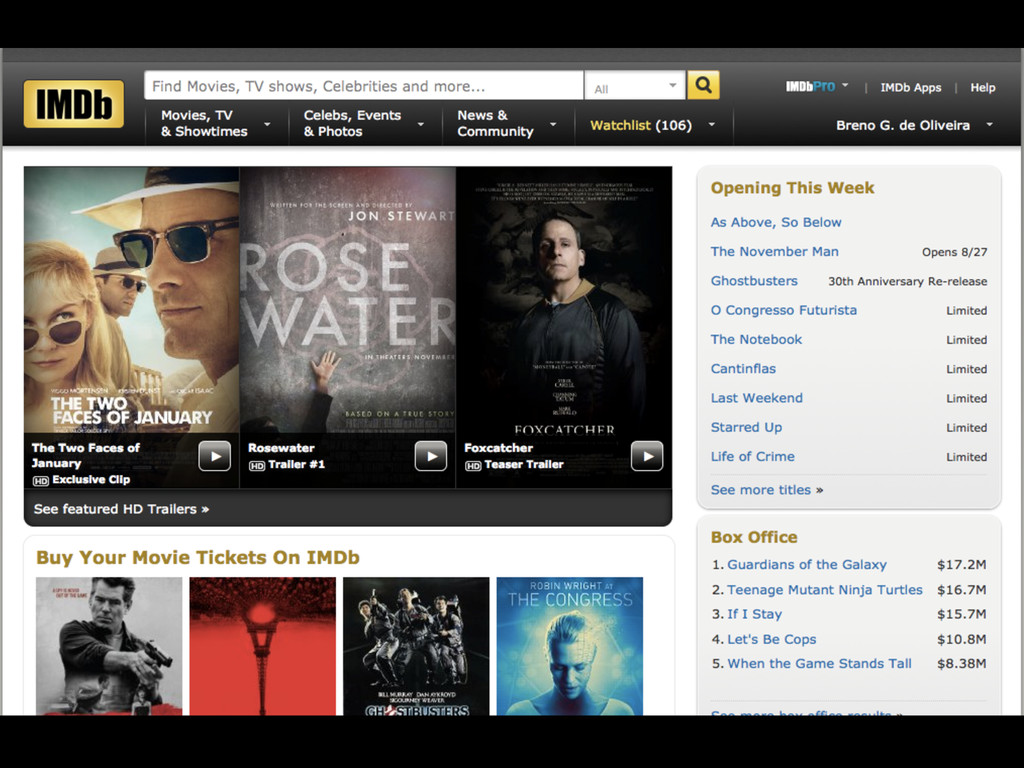Click The Two Faces of January poster

click(132, 300)
